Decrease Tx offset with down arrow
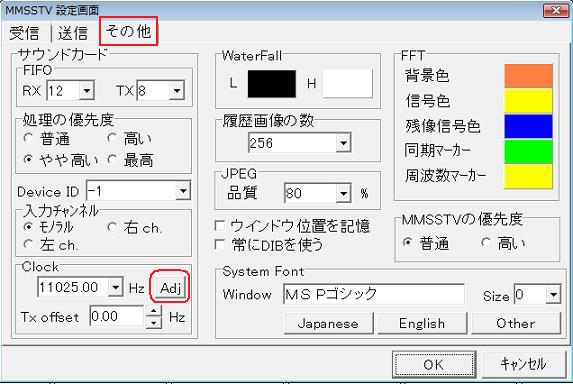Screen dimensions: 573x384 click(154, 323)
